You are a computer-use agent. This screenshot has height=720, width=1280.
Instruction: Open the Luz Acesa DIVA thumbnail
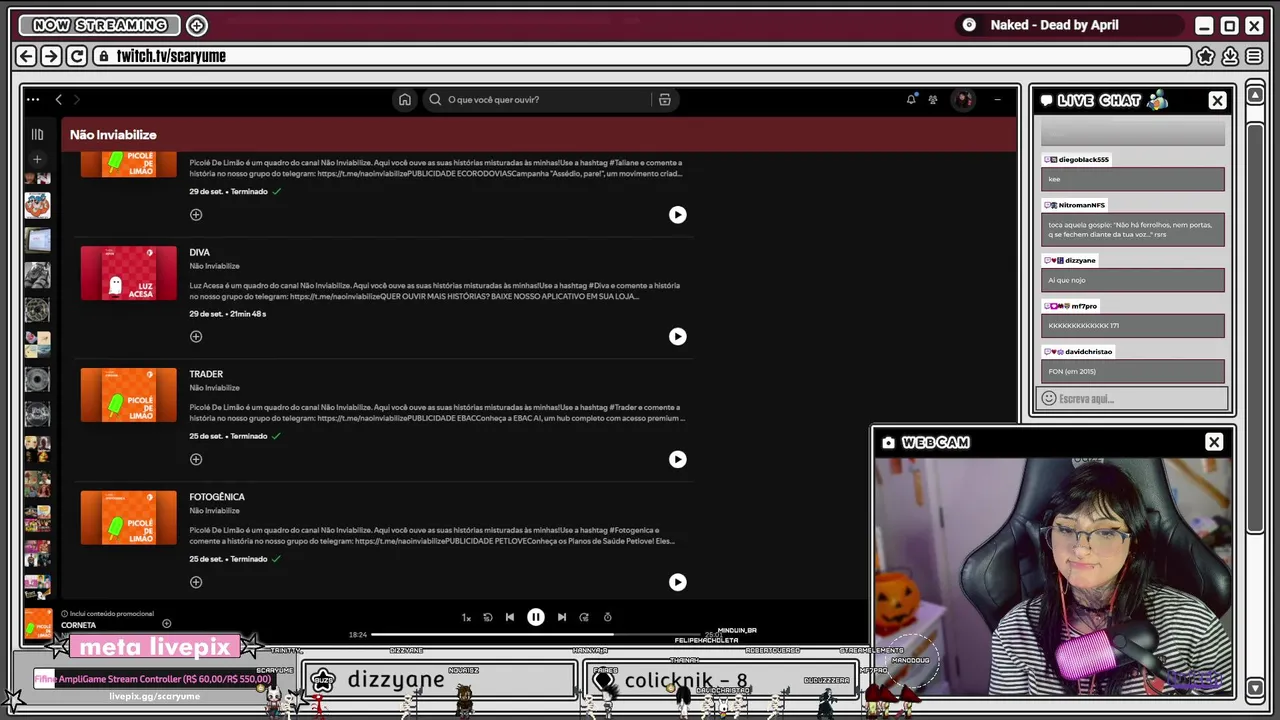pos(129,273)
